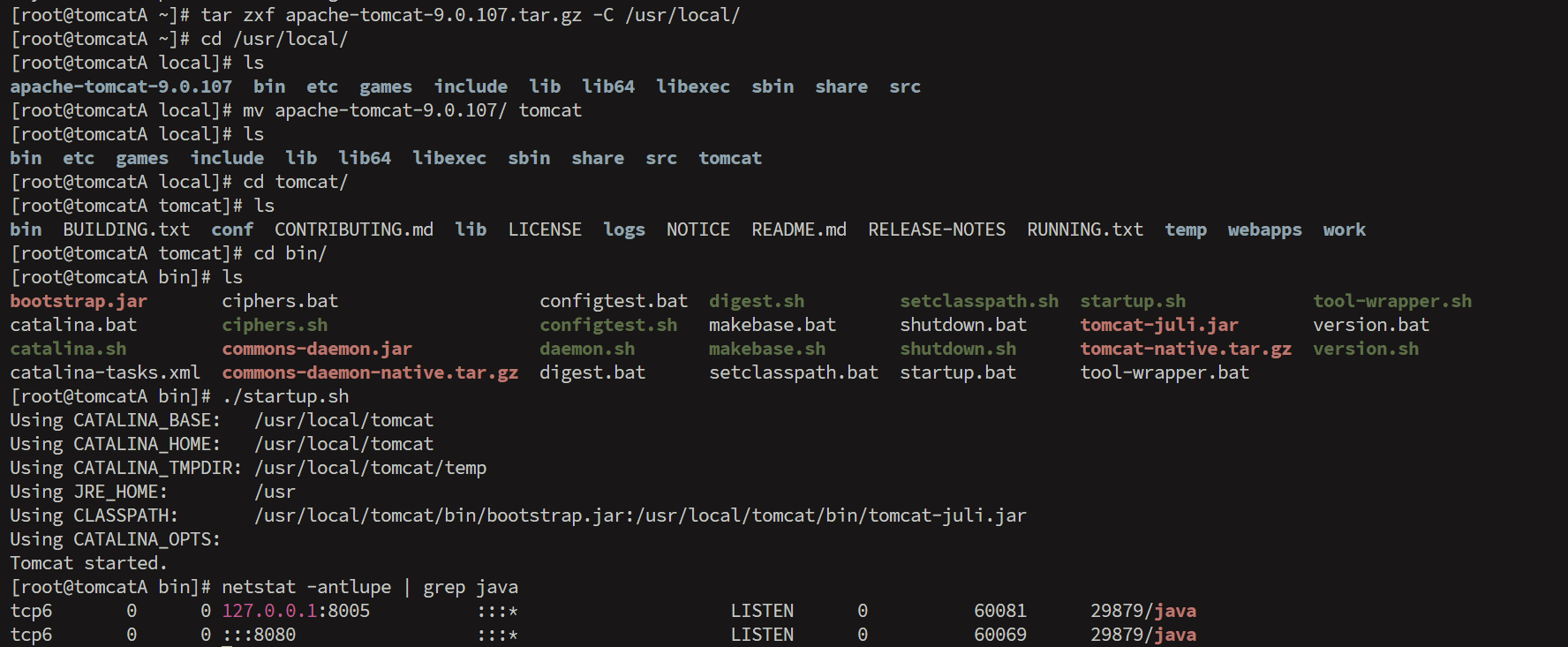Click startup.bat file name
This screenshot has width=1568, height=647.
point(958,372)
